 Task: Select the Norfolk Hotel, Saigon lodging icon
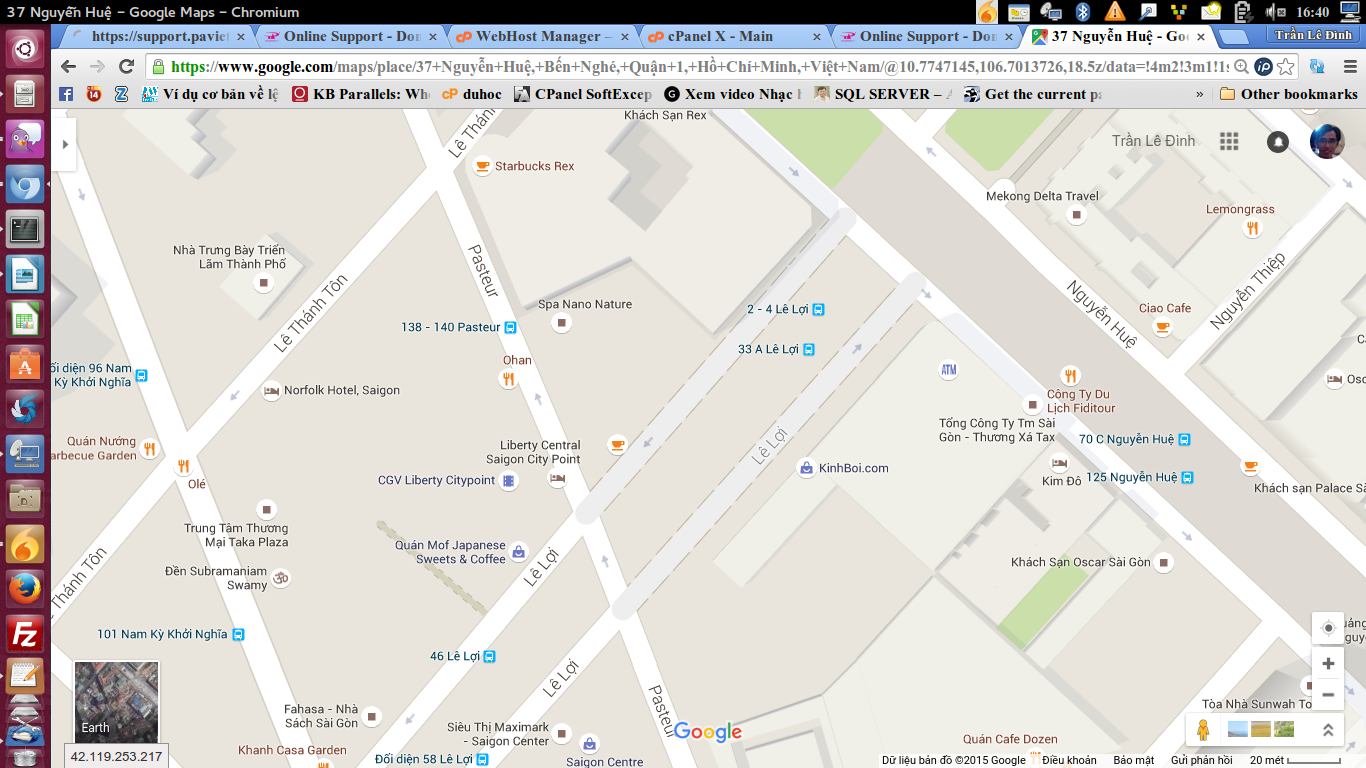click(x=270, y=391)
